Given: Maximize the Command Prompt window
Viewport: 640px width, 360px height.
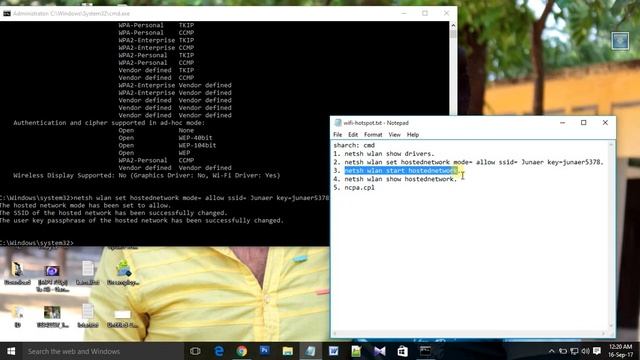Looking at the screenshot, I should (x=425, y=13).
